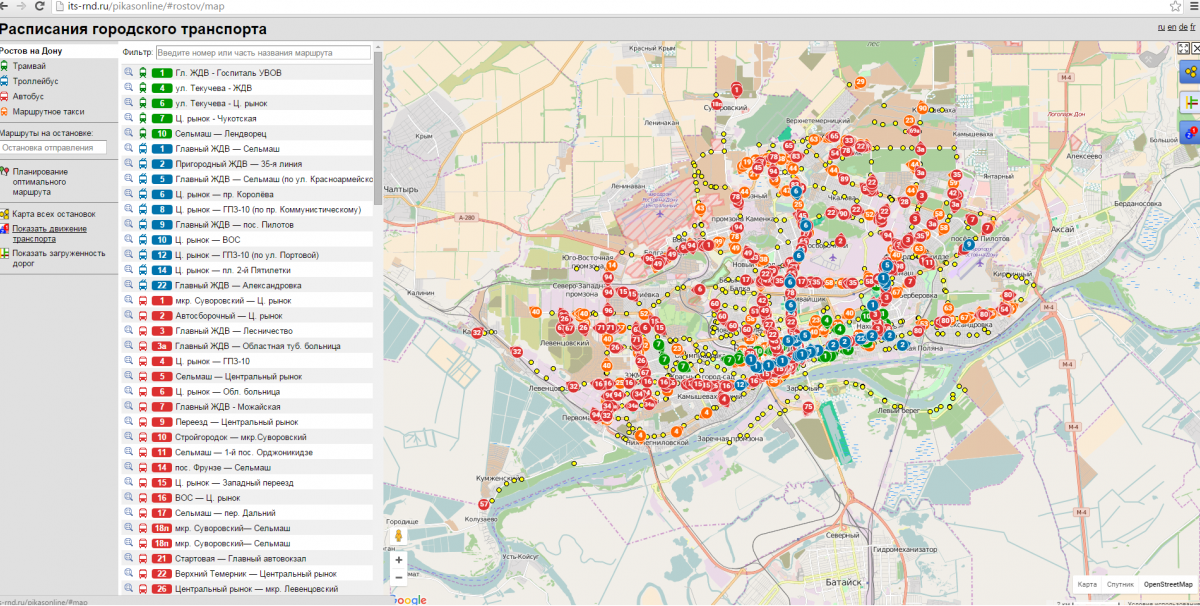Select the OpenStreetMap layer
This screenshot has height=606, width=1200.
tap(1168, 584)
